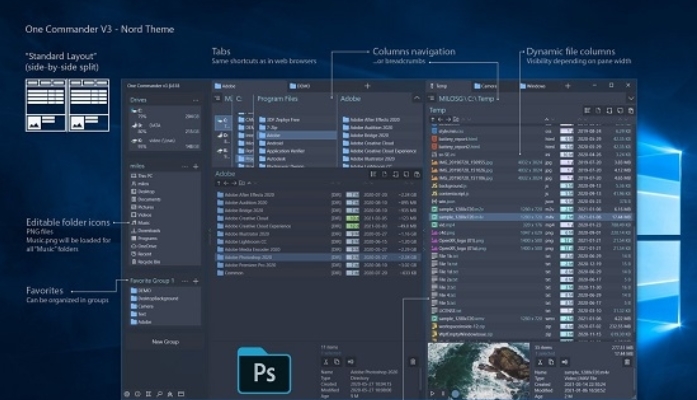
Task: Cut the selected Adobe Photoshop 2020 folder
Action: (325, 362)
